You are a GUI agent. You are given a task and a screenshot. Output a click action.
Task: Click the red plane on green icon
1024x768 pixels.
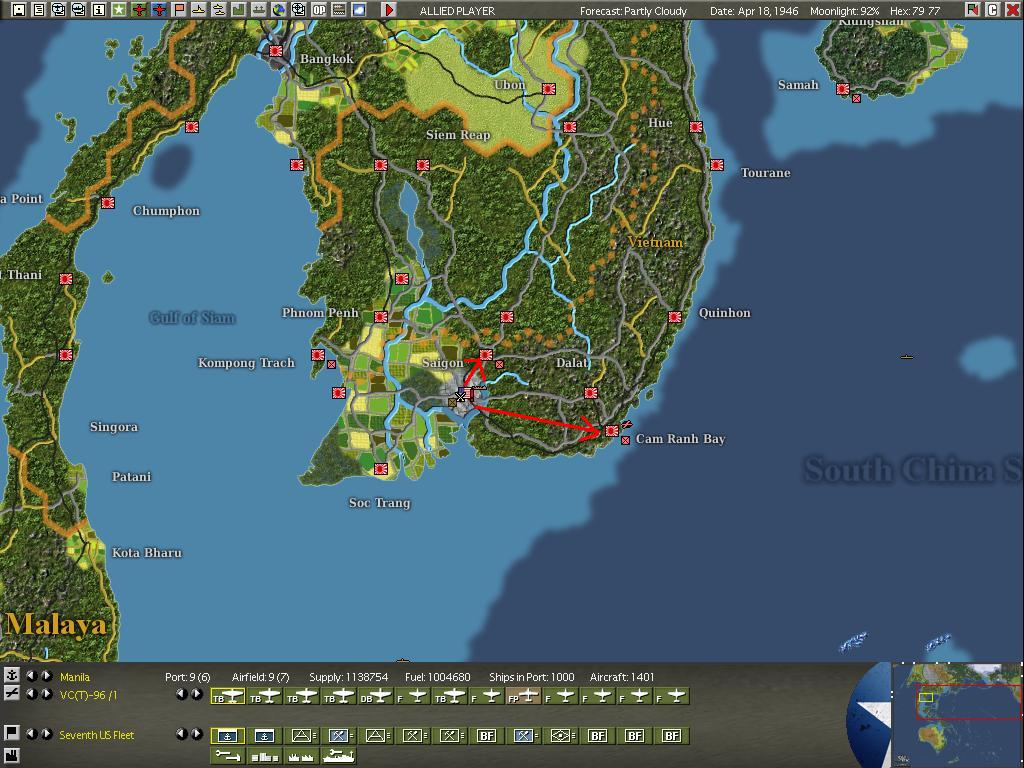tap(138, 10)
